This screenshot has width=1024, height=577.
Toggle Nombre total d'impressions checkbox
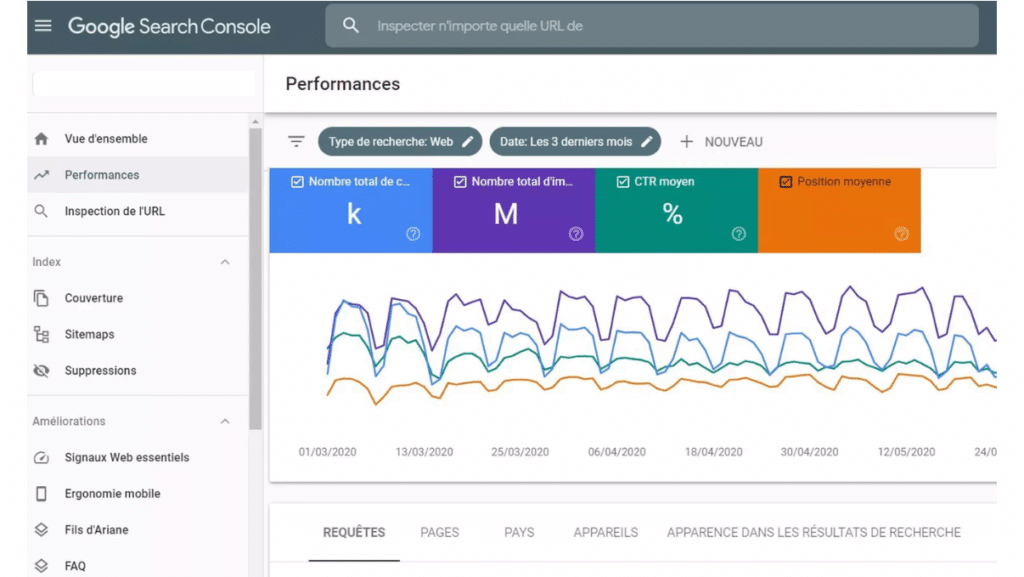[460, 182]
